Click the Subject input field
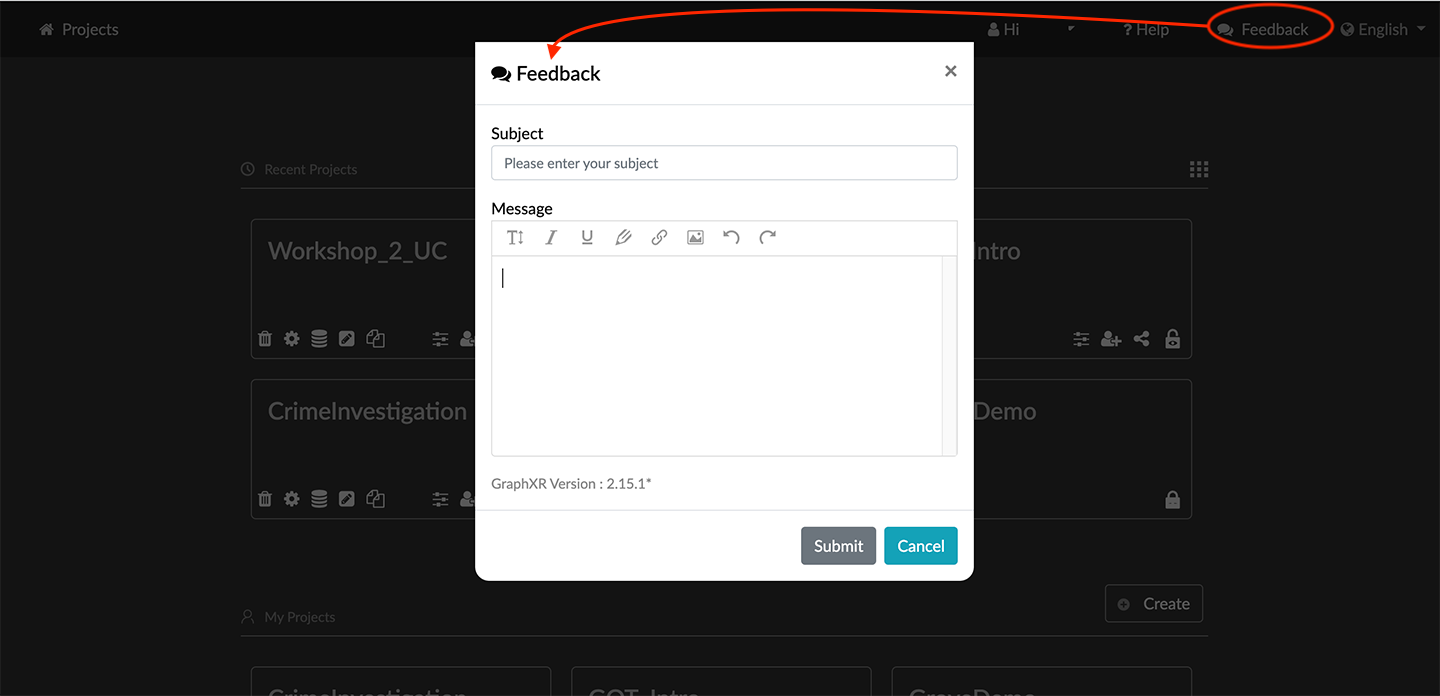Viewport: 1440px width, 696px height. click(x=724, y=162)
